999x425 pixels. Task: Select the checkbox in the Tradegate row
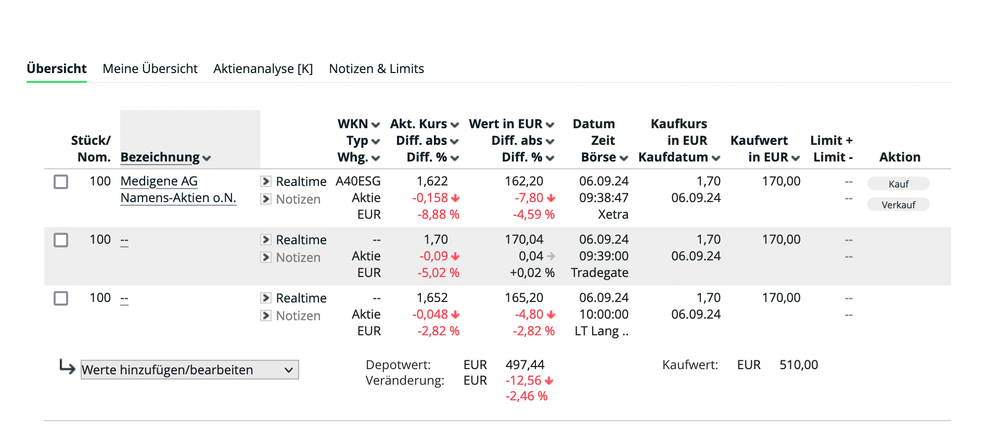61,240
